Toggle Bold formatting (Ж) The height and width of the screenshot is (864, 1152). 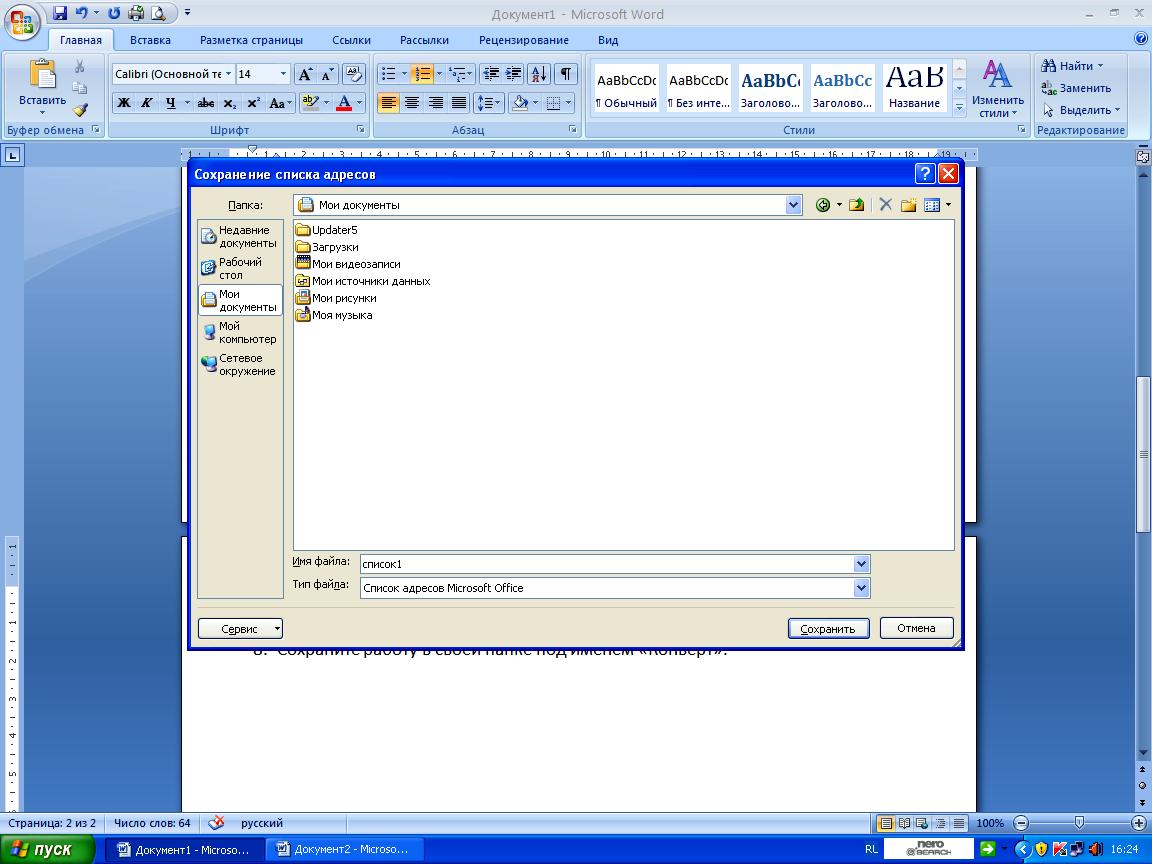pos(124,103)
